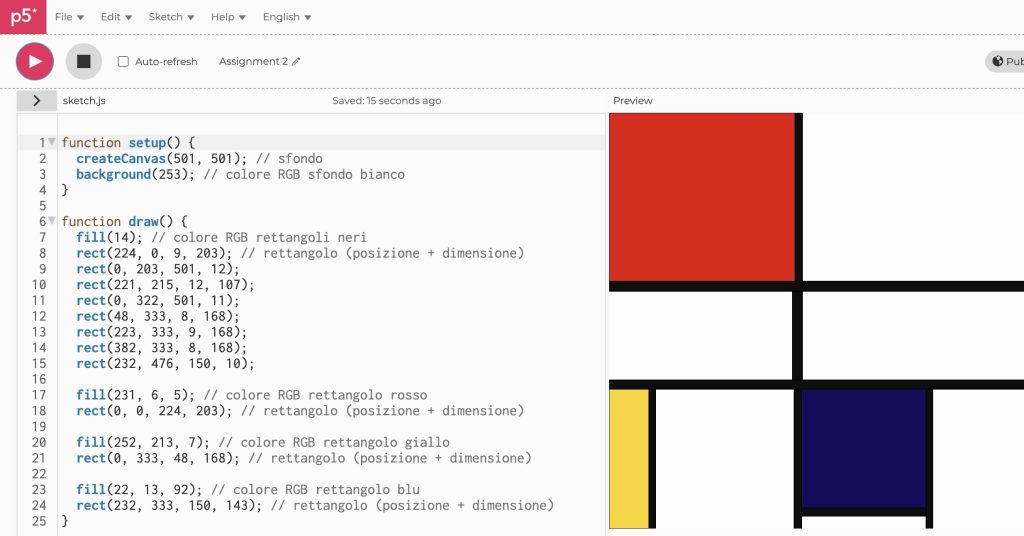Click the p5* logo home icon
Screen dimensions: 1024x536
point(22,16)
